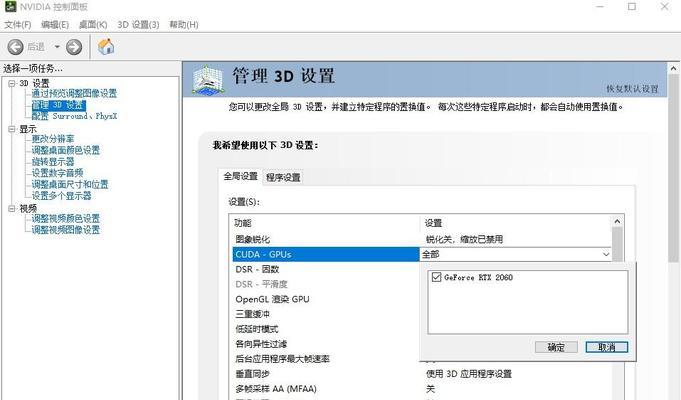Select 调整桌面颜色设置 in the tree
Screen dimensions: 681x400
(66, 150)
